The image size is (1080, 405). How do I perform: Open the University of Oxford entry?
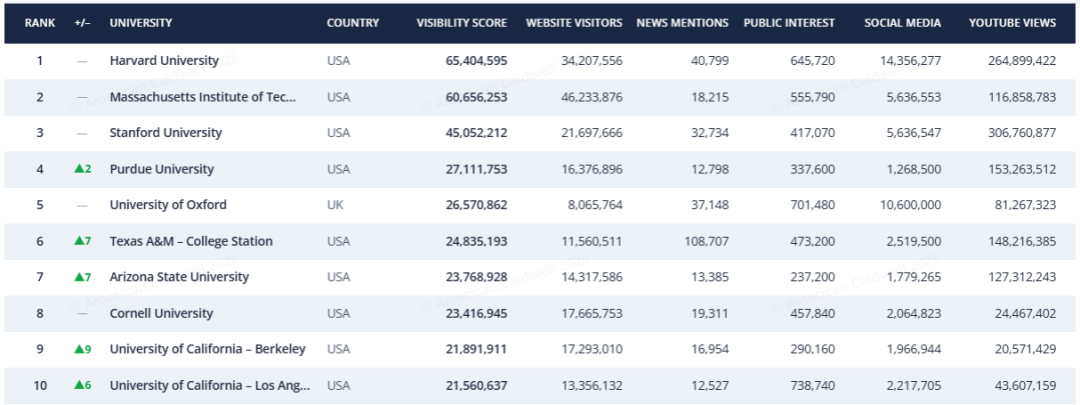click(168, 205)
